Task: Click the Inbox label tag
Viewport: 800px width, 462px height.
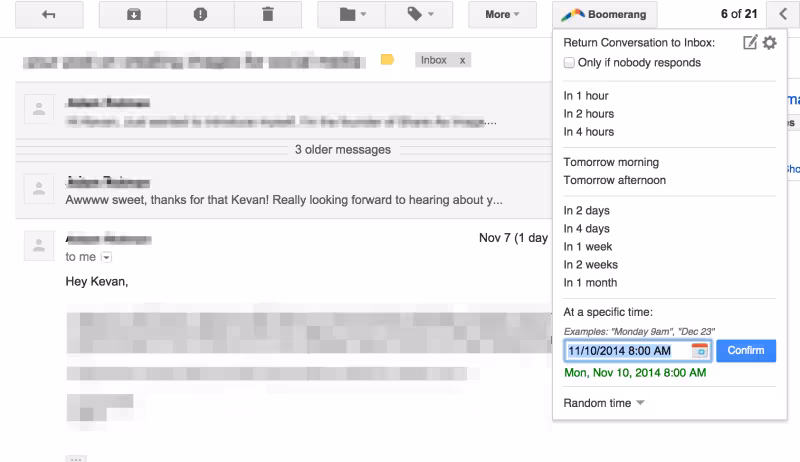Action: (434, 60)
